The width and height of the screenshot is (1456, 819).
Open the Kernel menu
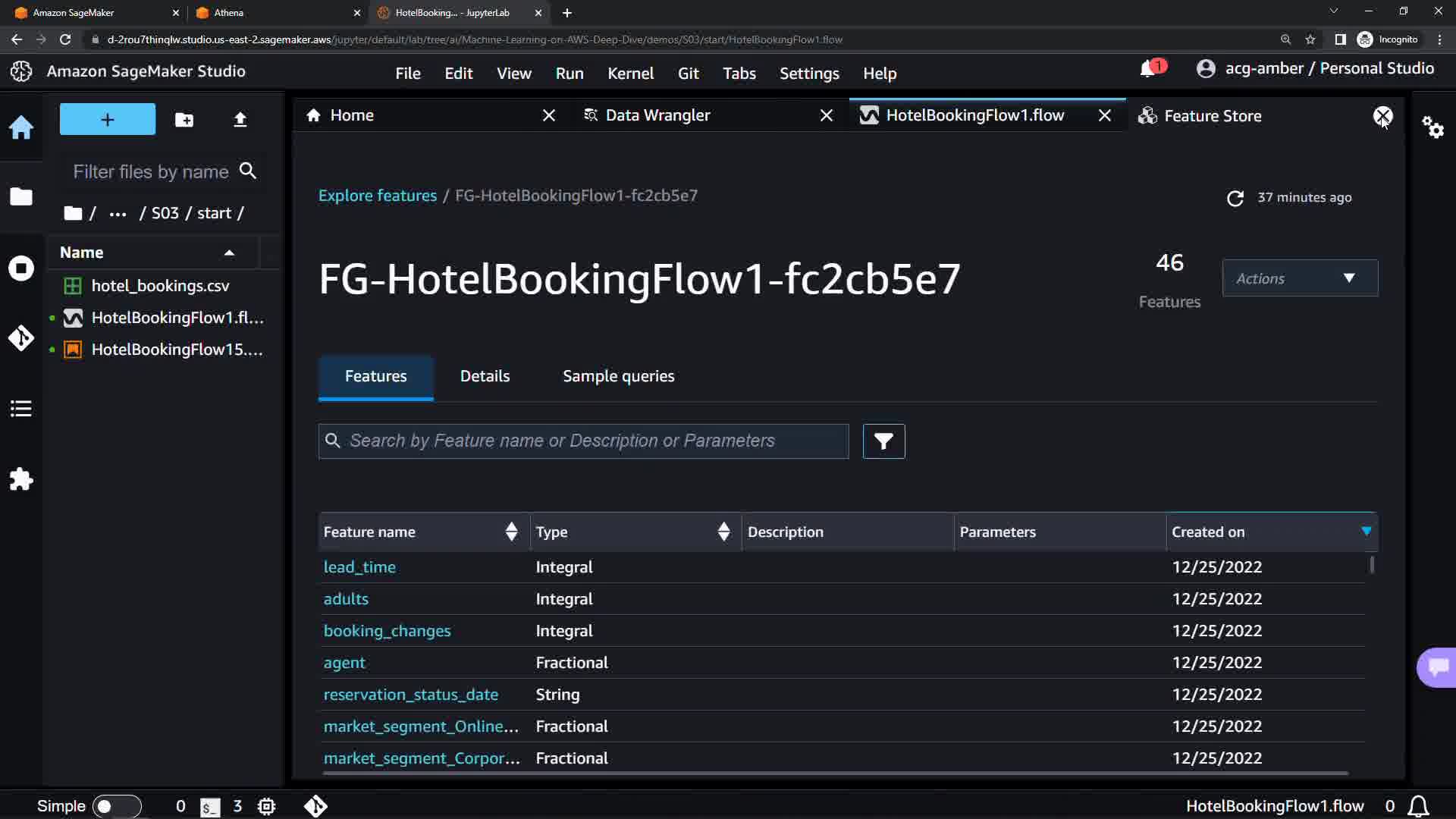[630, 74]
